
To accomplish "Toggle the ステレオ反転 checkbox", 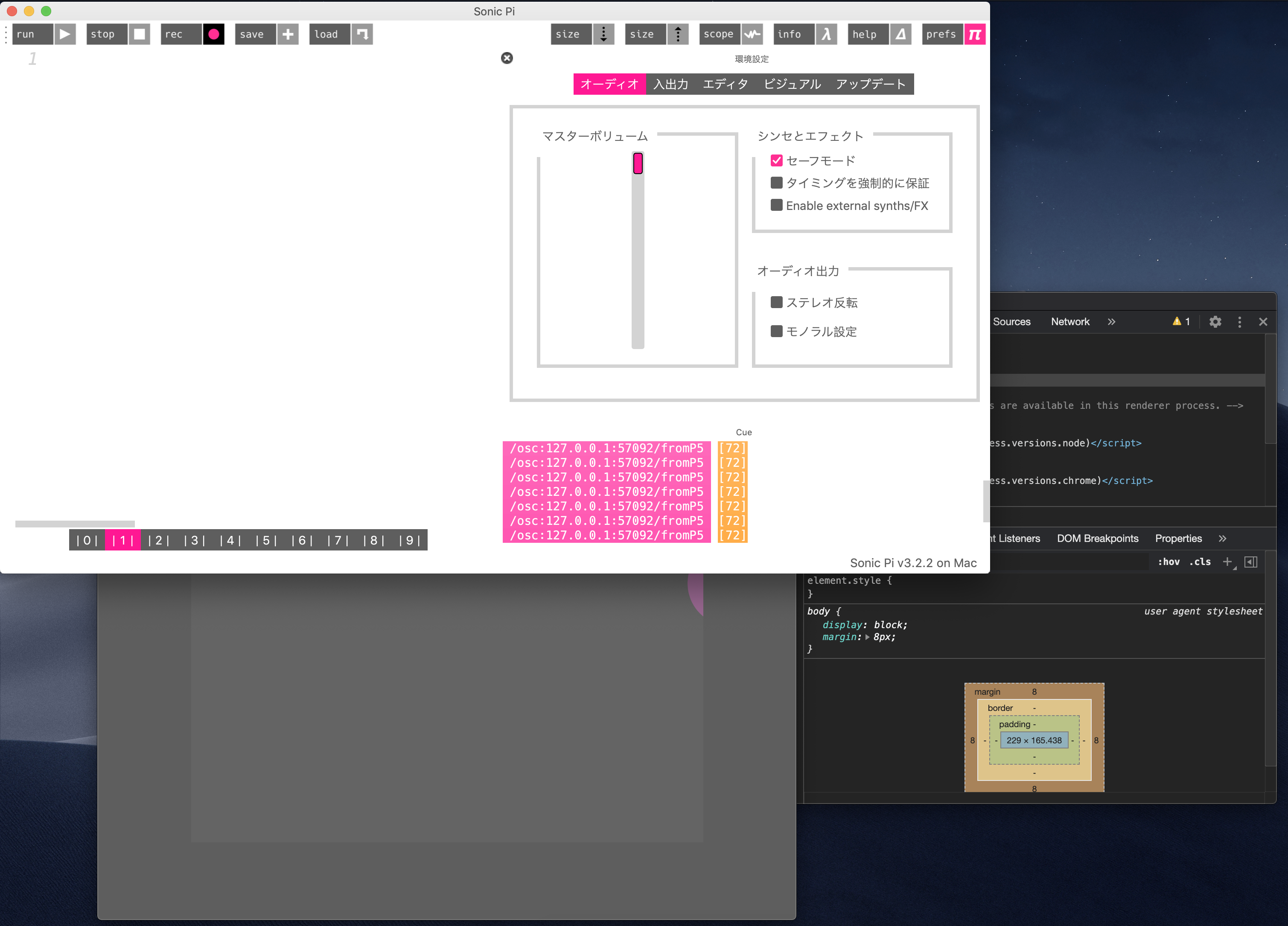I will coord(776,302).
